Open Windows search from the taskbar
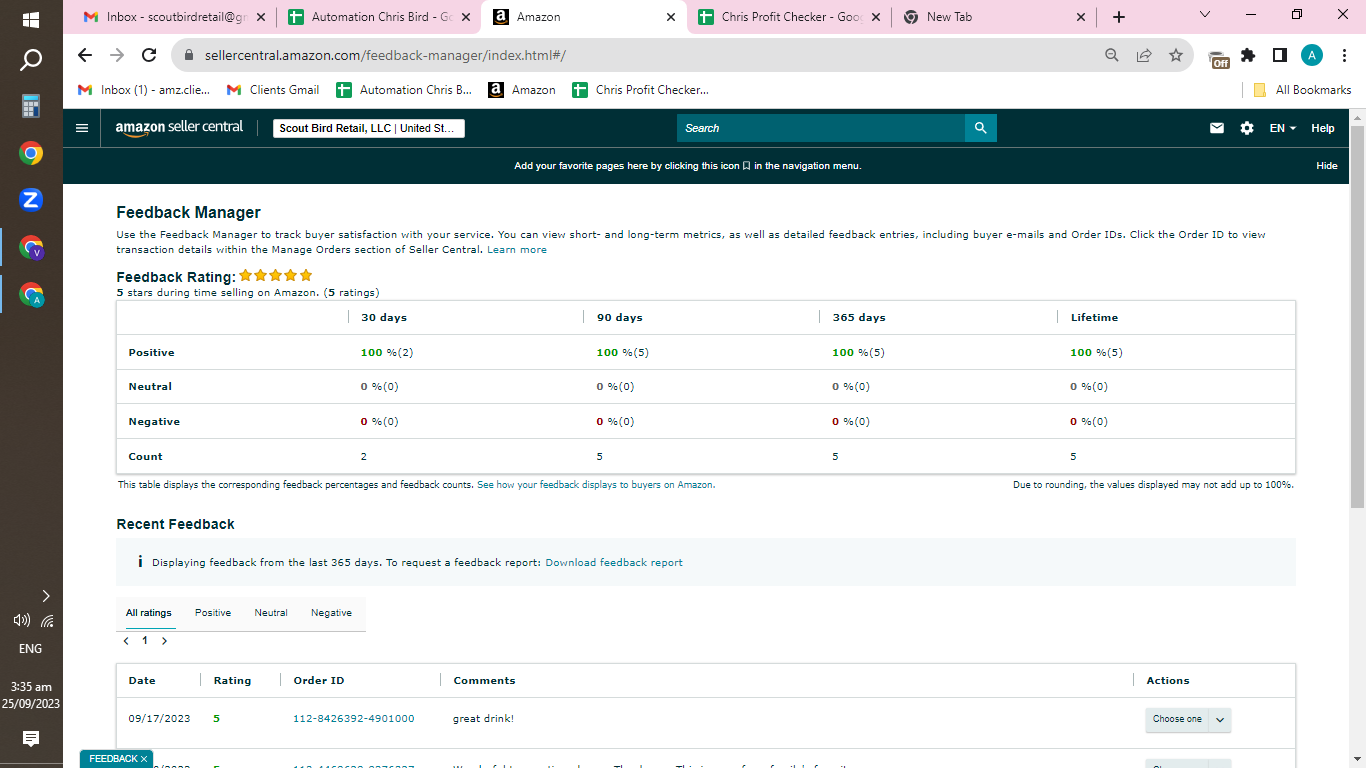Viewport: 1366px width, 768px height. pyautogui.click(x=31, y=60)
